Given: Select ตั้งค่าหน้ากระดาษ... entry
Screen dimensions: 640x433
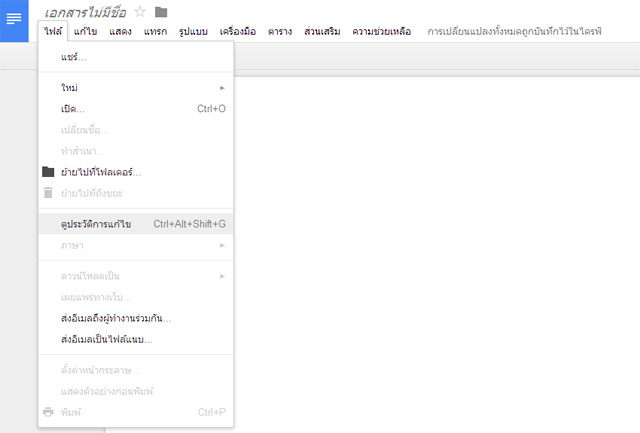Looking at the screenshot, I should [136, 370].
